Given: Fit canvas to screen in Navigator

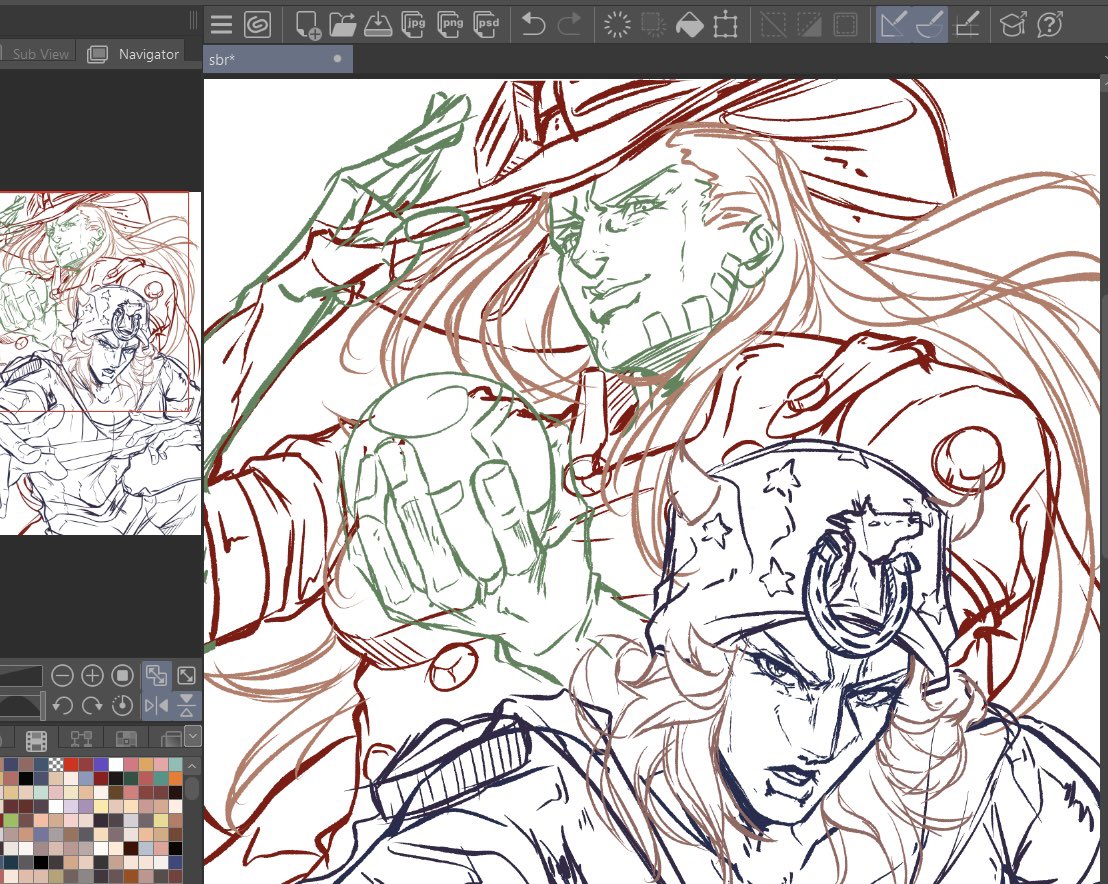Looking at the screenshot, I should 187,676.
